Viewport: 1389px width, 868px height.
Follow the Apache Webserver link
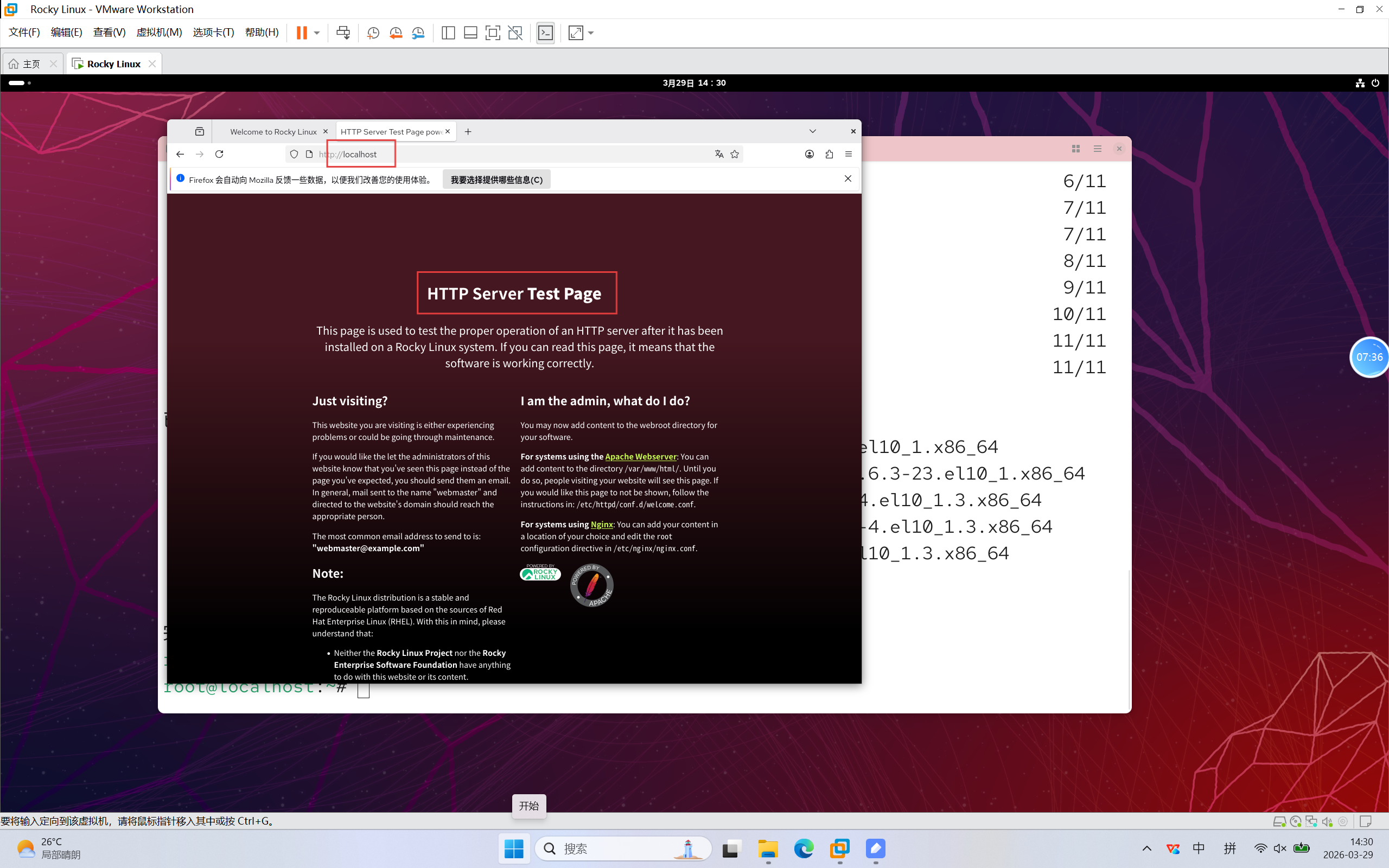641,456
